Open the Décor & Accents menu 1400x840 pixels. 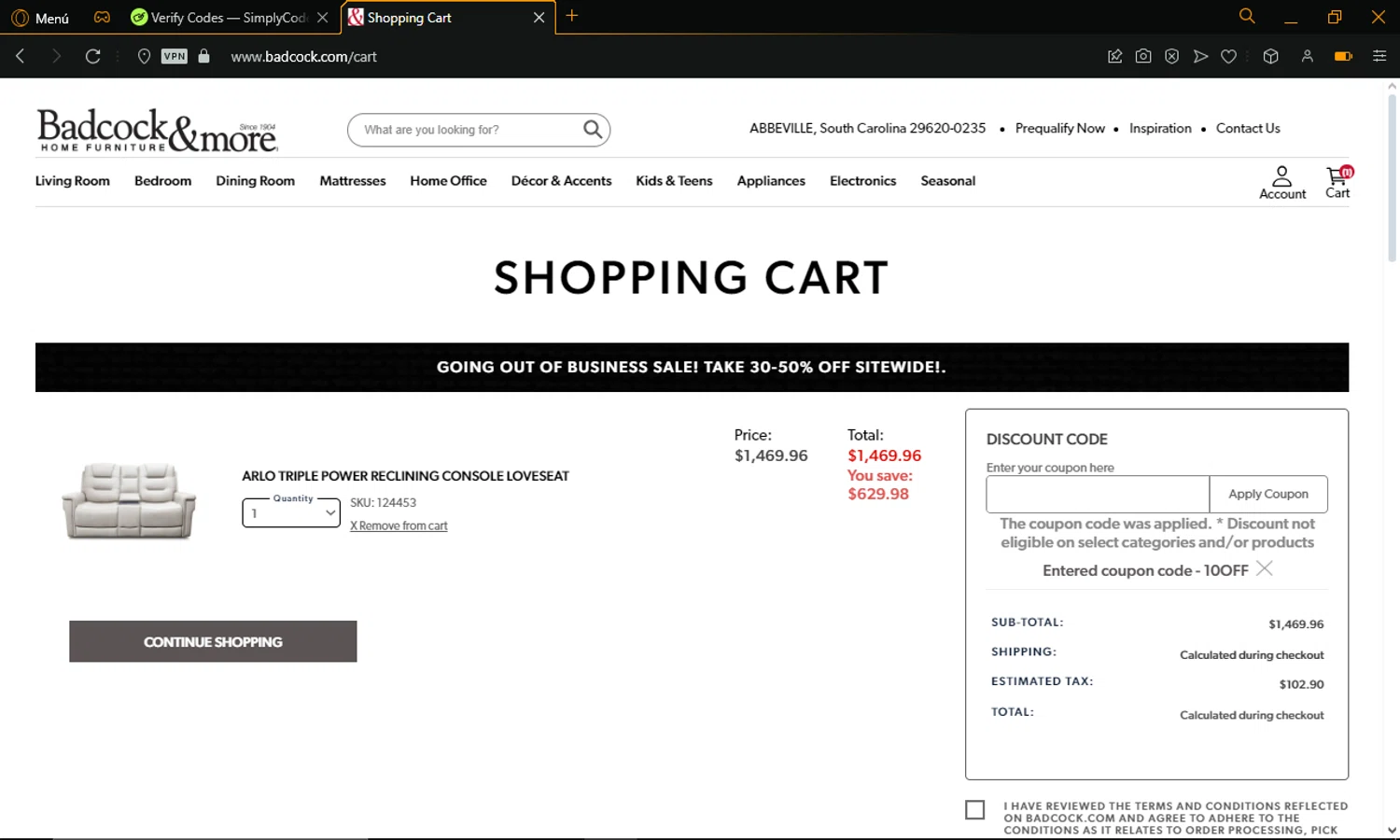coord(561,181)
